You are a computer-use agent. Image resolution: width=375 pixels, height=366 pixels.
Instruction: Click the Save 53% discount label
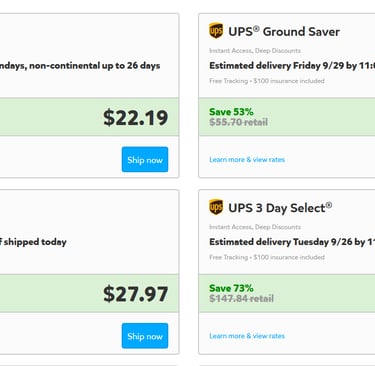(231, 112)
